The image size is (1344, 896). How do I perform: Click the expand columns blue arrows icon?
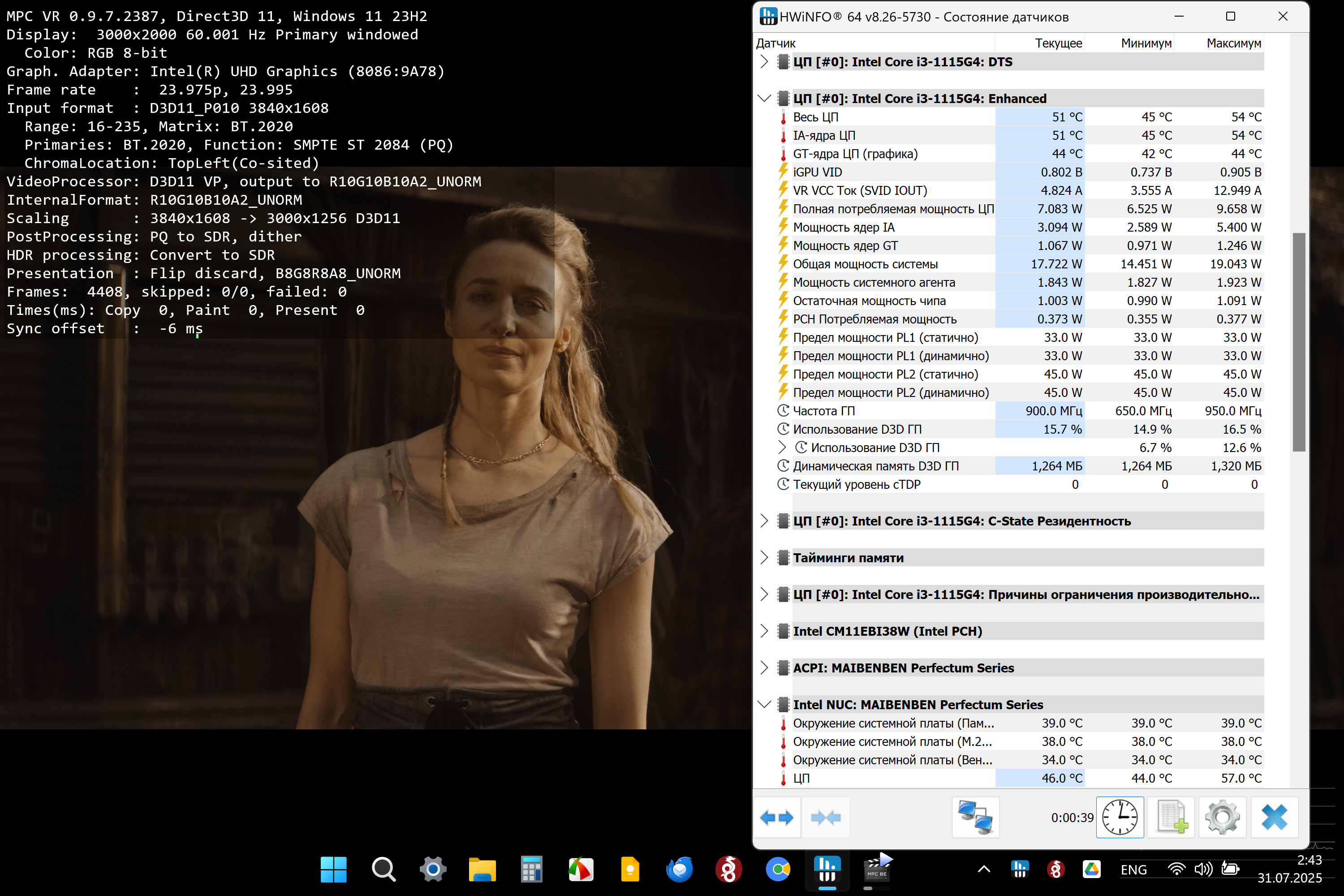[x=776, y=818]
